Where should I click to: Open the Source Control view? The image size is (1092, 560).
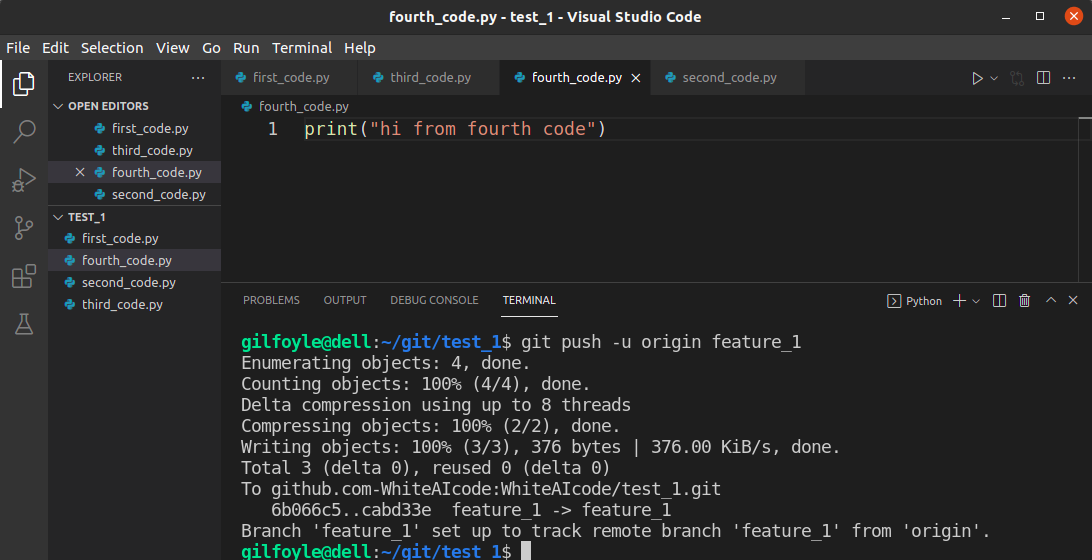coord(24,228)
